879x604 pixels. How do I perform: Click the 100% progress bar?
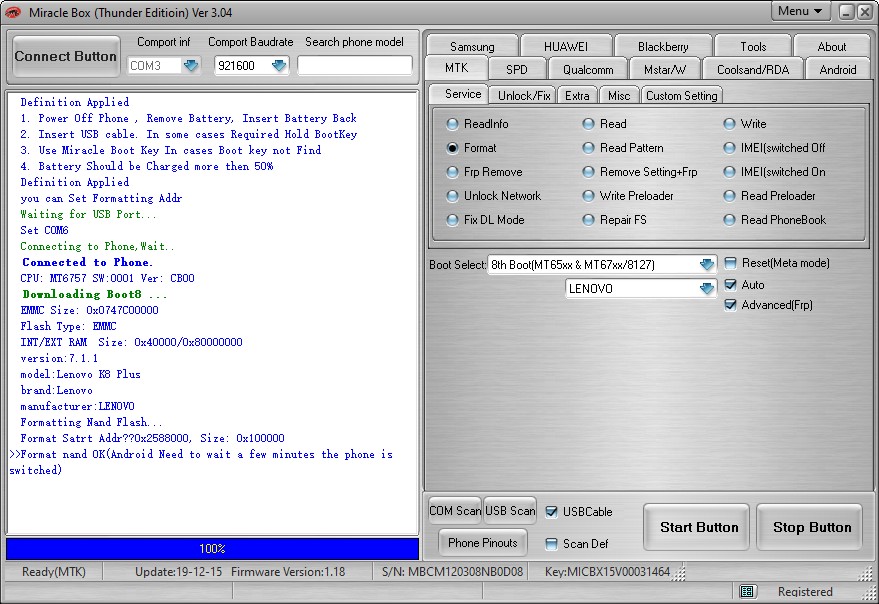(x=212, y=549)
